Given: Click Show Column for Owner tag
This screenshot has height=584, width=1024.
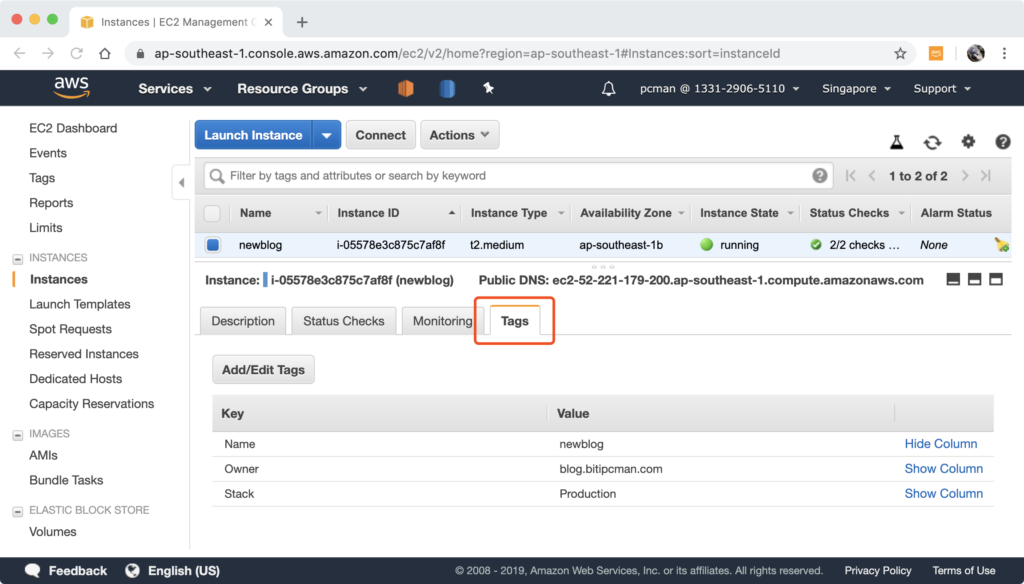Looking at the screenshot, I should [944, 468].
